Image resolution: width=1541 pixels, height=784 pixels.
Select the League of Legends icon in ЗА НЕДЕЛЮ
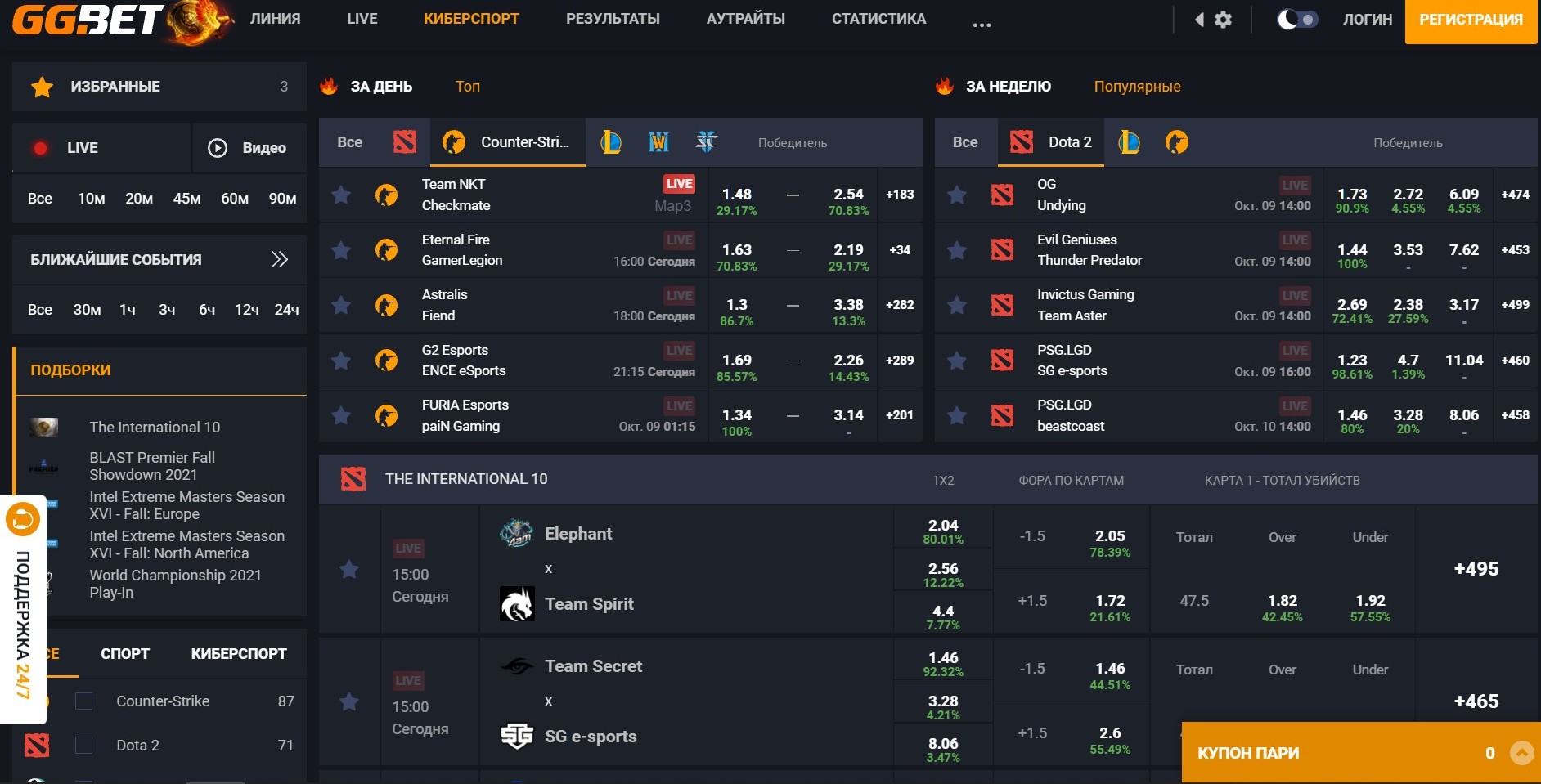coord(1130,142)
